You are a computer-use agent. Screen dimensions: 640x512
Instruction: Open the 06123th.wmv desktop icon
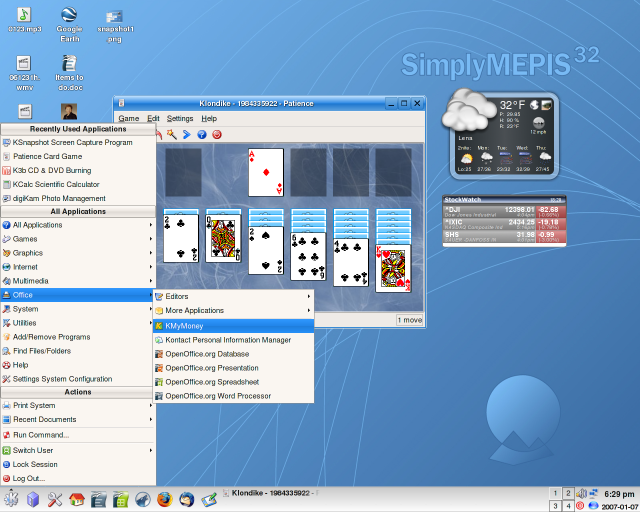tap(24, 73)
